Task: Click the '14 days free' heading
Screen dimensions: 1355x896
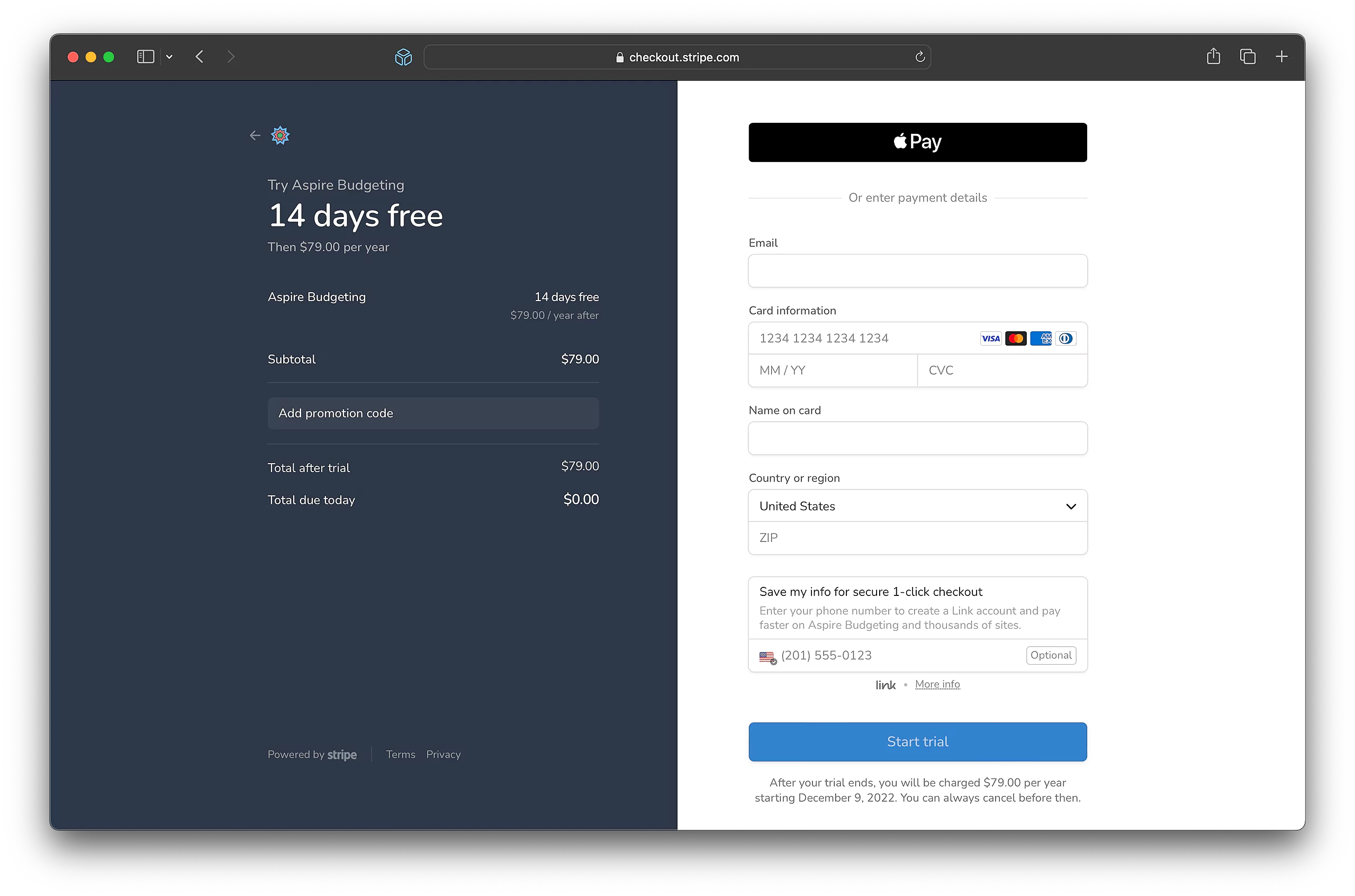Action: coord(356,216)
